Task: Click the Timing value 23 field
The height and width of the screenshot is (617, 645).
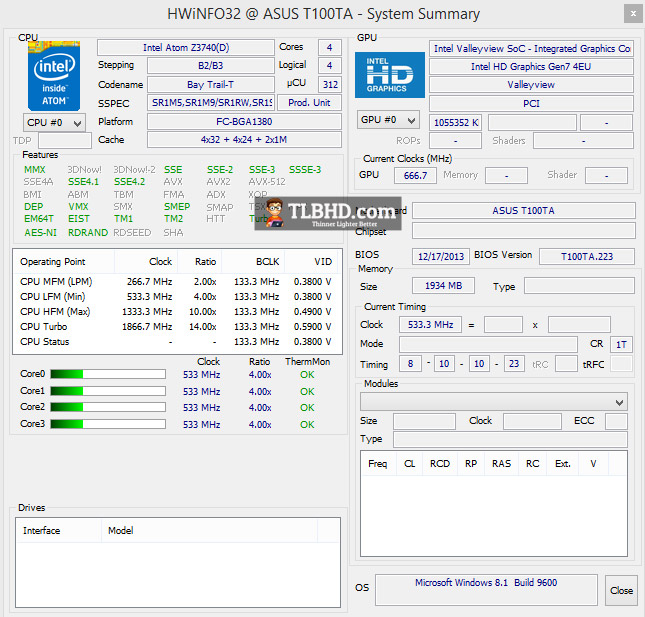Action: 514,364
